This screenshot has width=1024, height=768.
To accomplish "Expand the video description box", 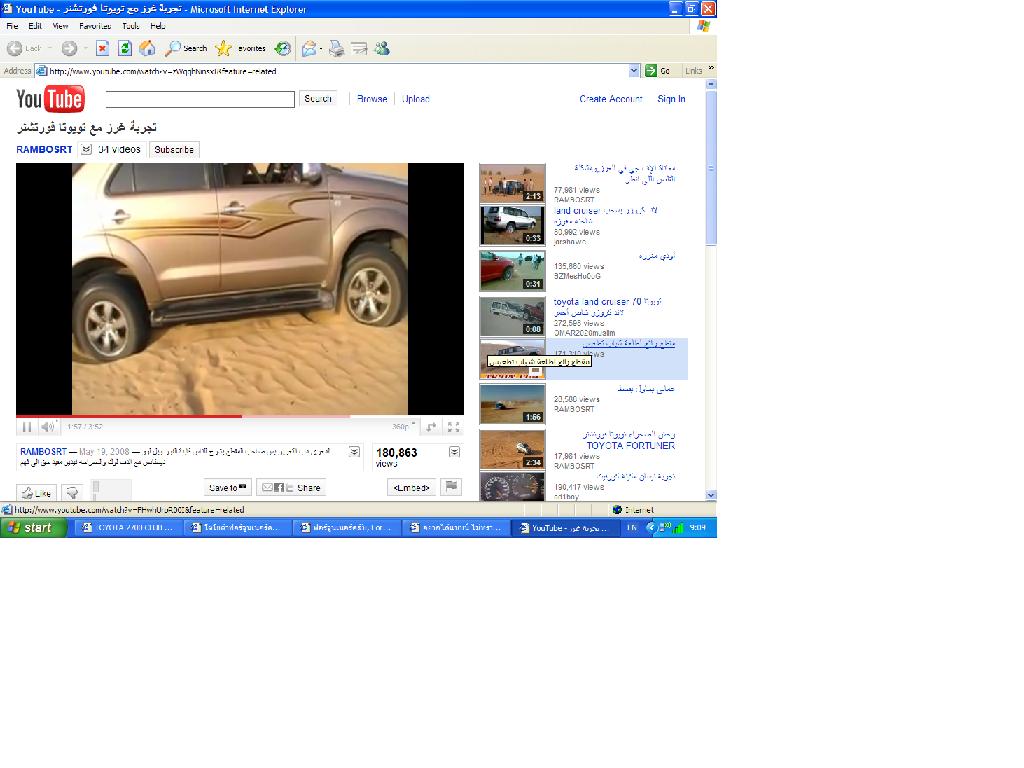I will coord(354,452).
